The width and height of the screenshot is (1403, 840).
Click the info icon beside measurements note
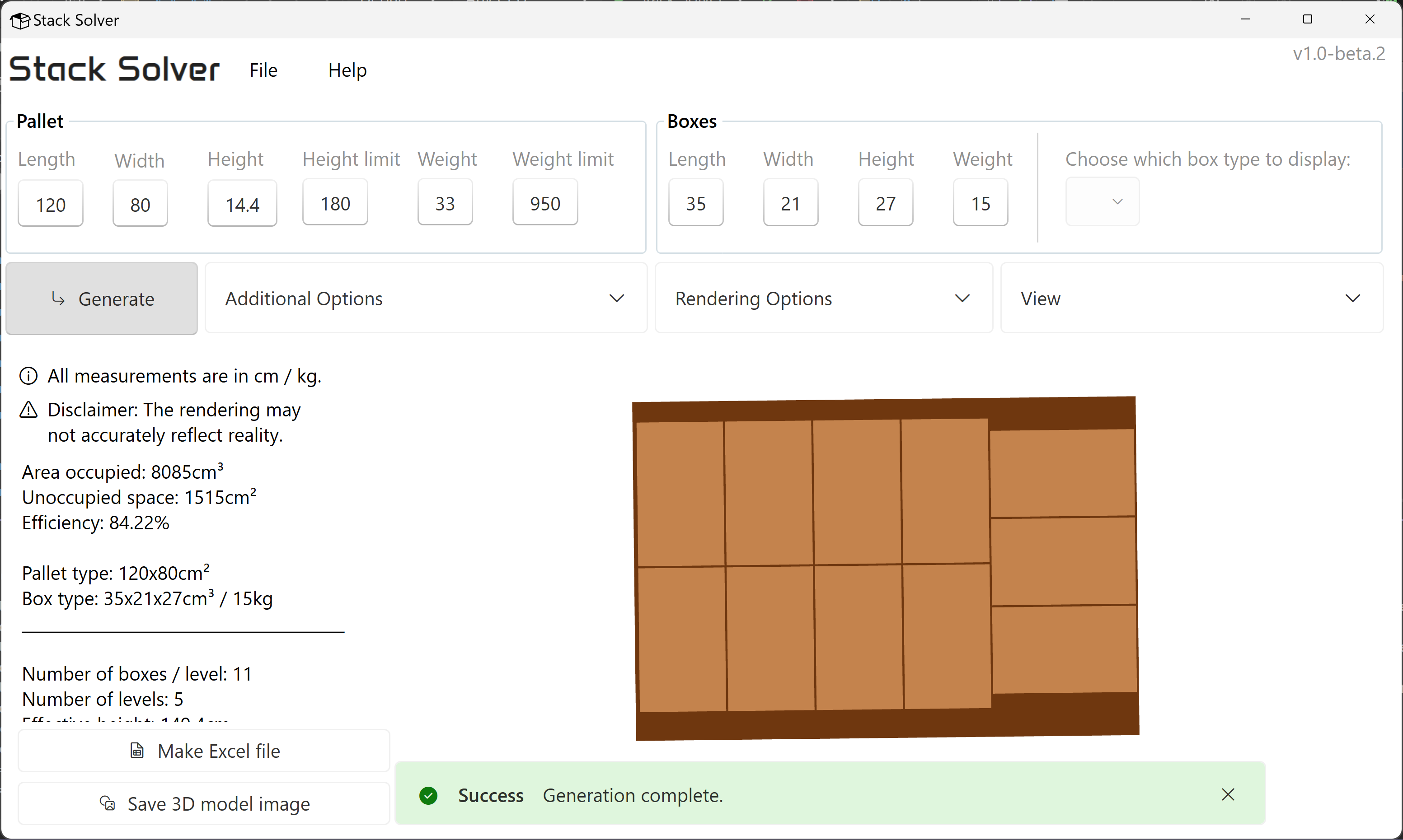coord(28,376)
